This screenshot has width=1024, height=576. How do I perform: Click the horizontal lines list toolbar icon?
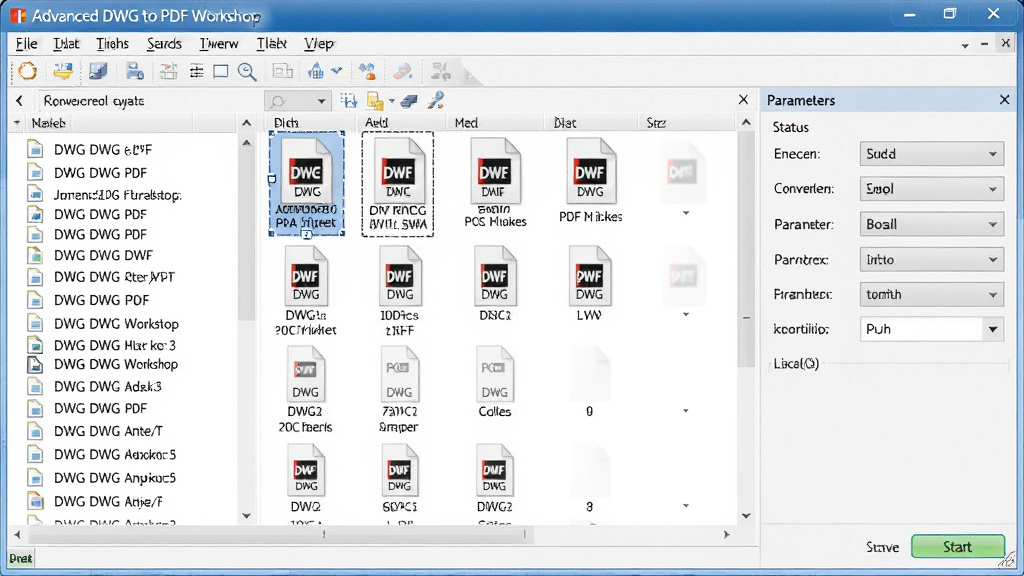tap(196, 71)
